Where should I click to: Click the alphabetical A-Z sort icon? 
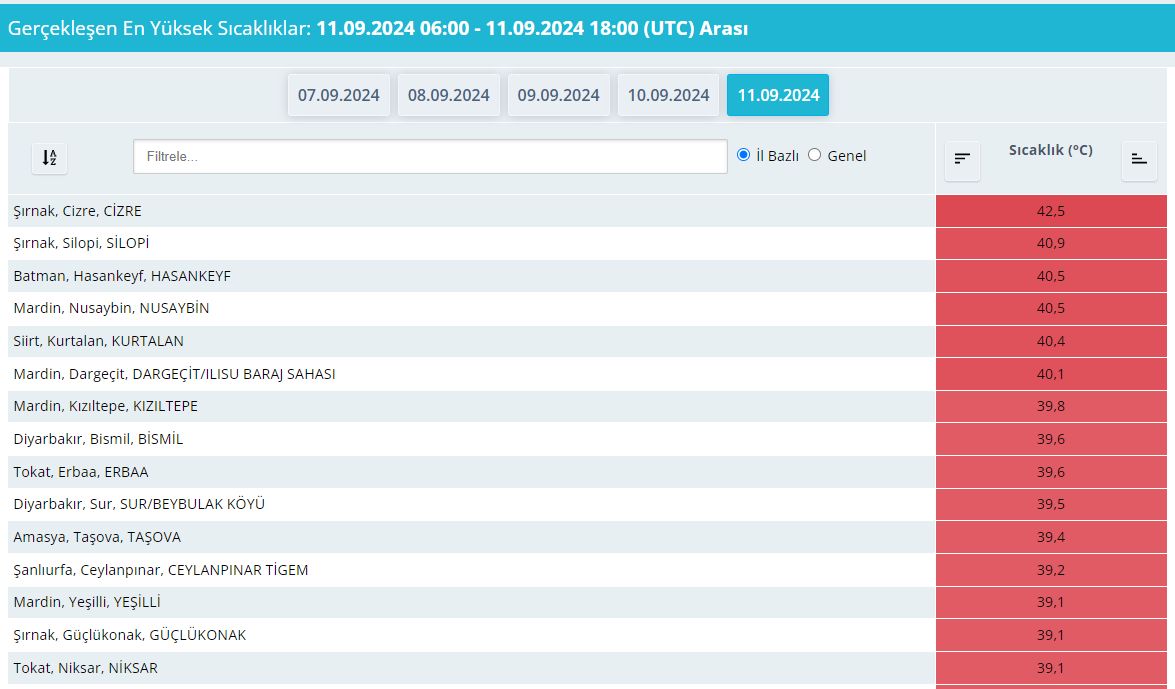click(49, 157)
